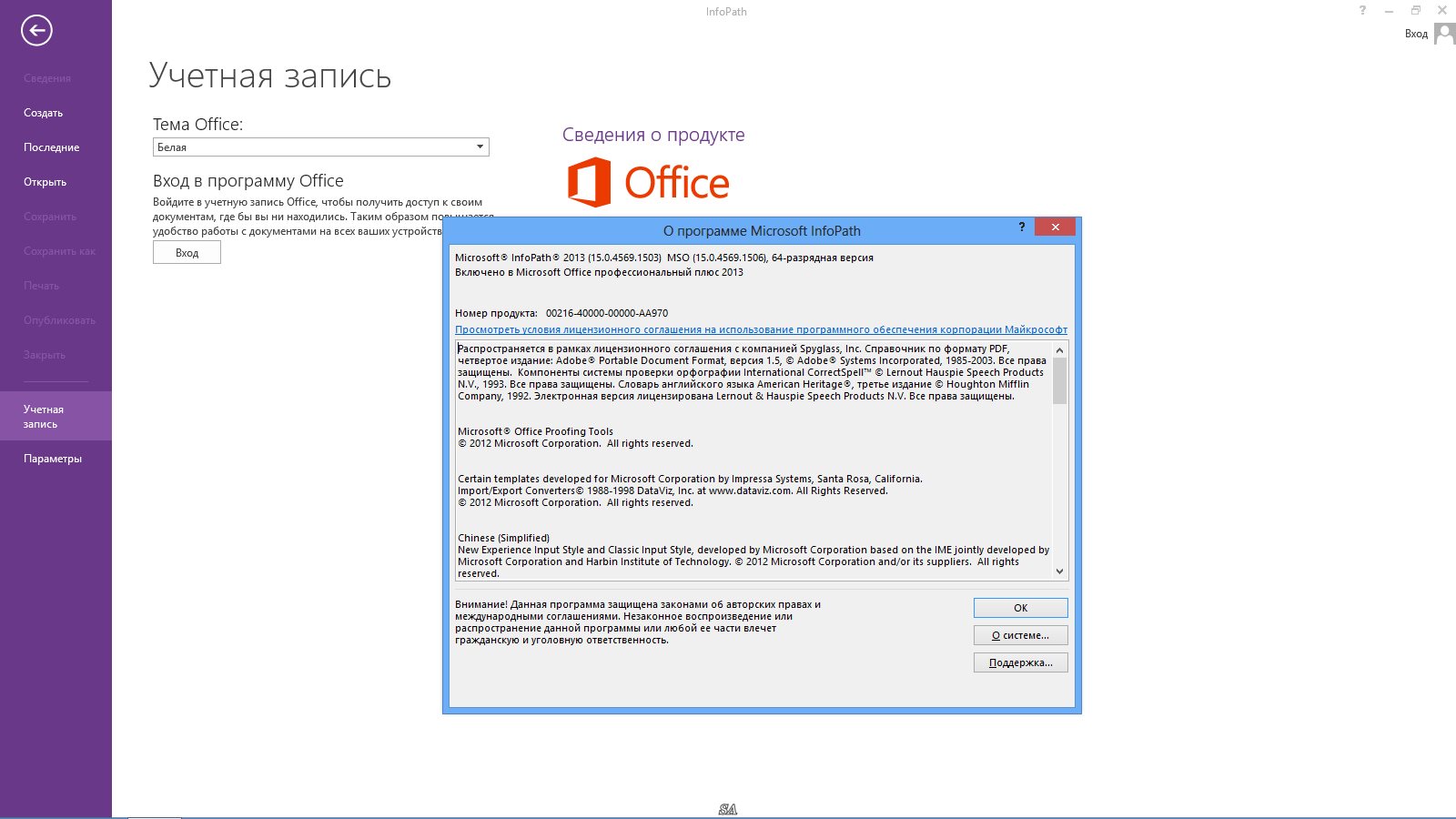
Task: Open the Создать menu item
Action: click(x=44, y=113)
